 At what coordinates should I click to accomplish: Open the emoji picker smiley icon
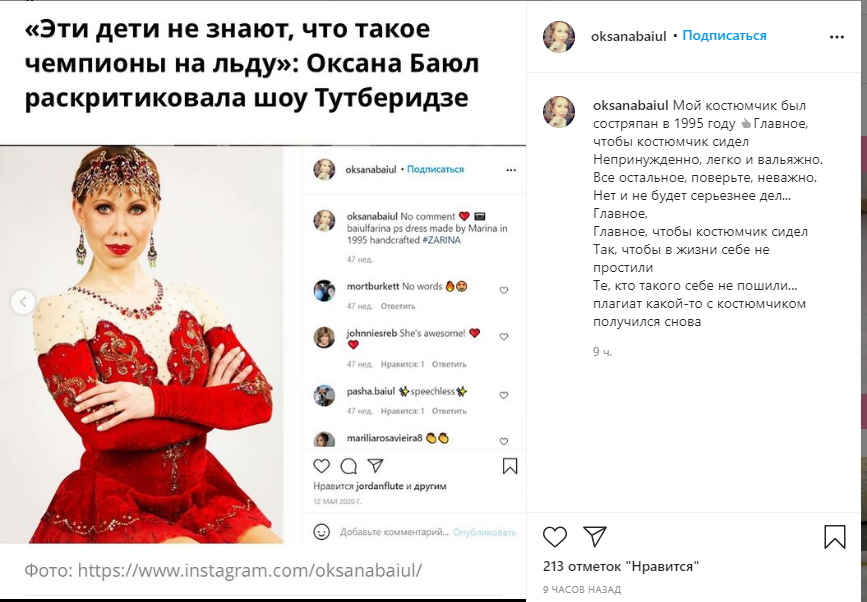point(321,532)
